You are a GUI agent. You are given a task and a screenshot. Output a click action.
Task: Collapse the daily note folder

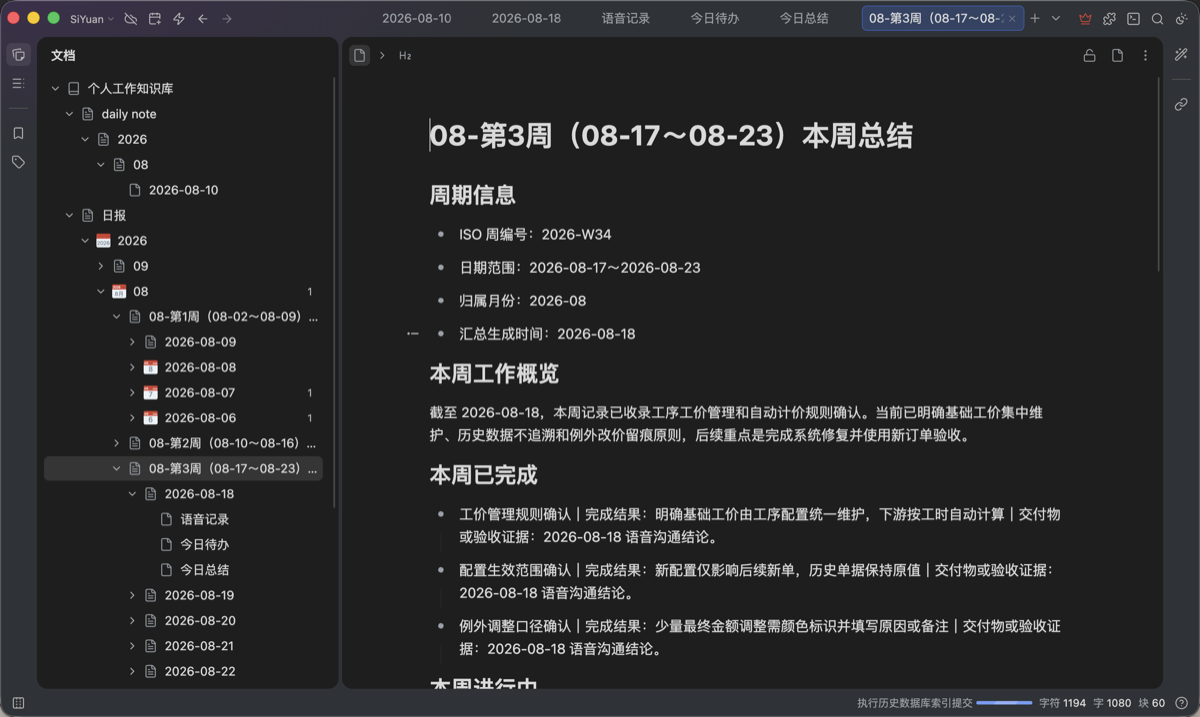(69, 114)
